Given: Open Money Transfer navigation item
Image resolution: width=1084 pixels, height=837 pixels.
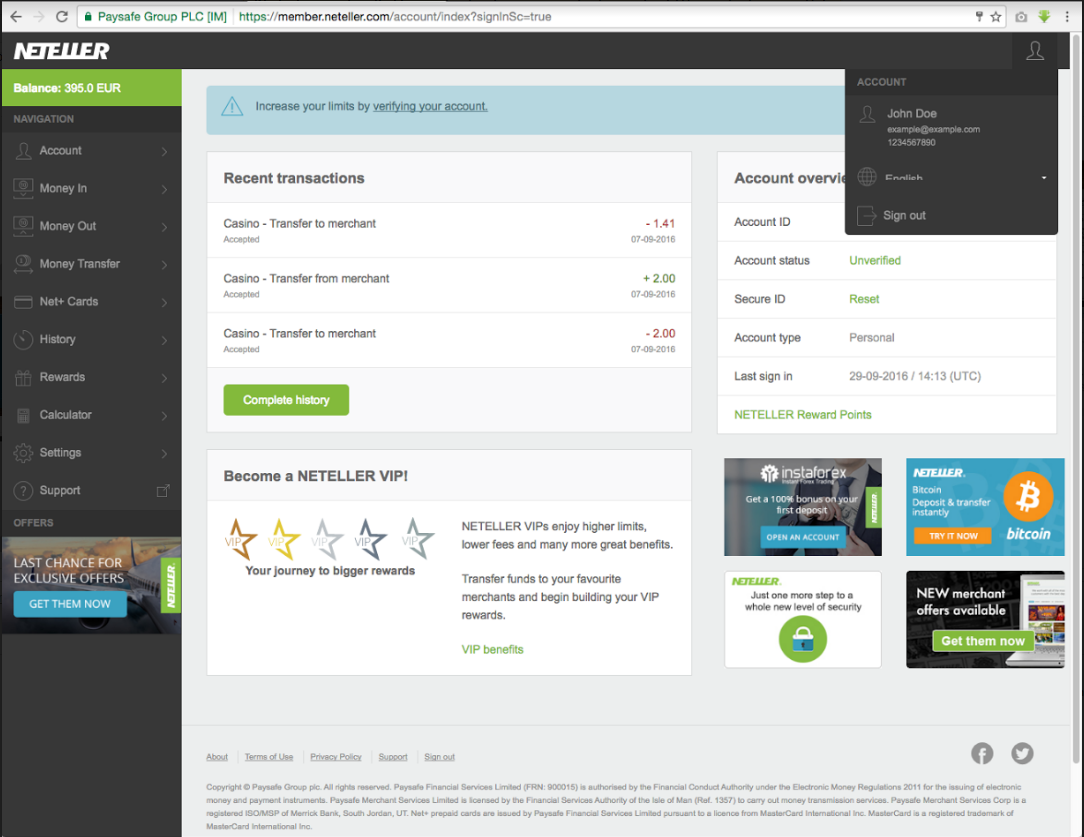Looking at the screenshot, I should [x=91, y=264].
